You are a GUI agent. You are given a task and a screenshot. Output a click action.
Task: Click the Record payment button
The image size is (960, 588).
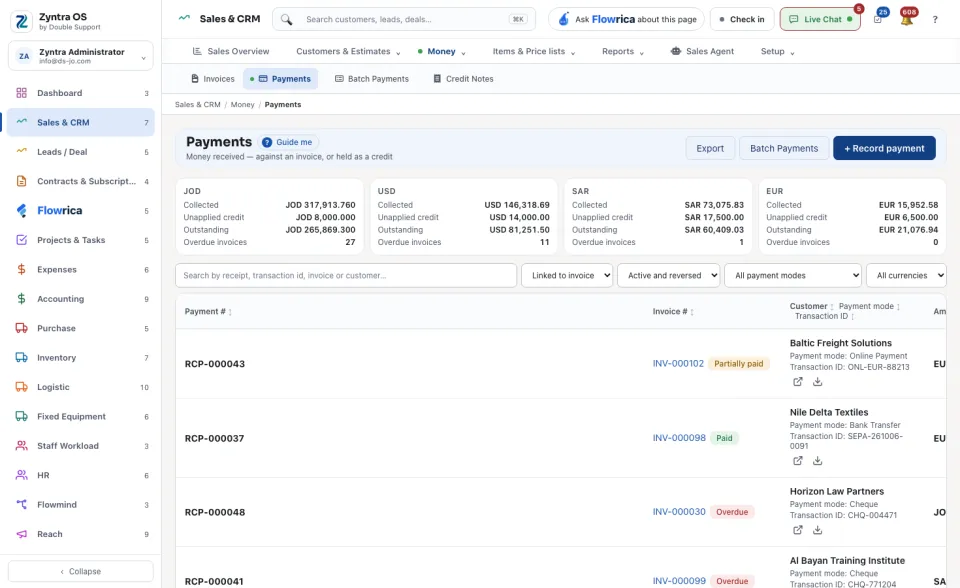click(884, 148)
